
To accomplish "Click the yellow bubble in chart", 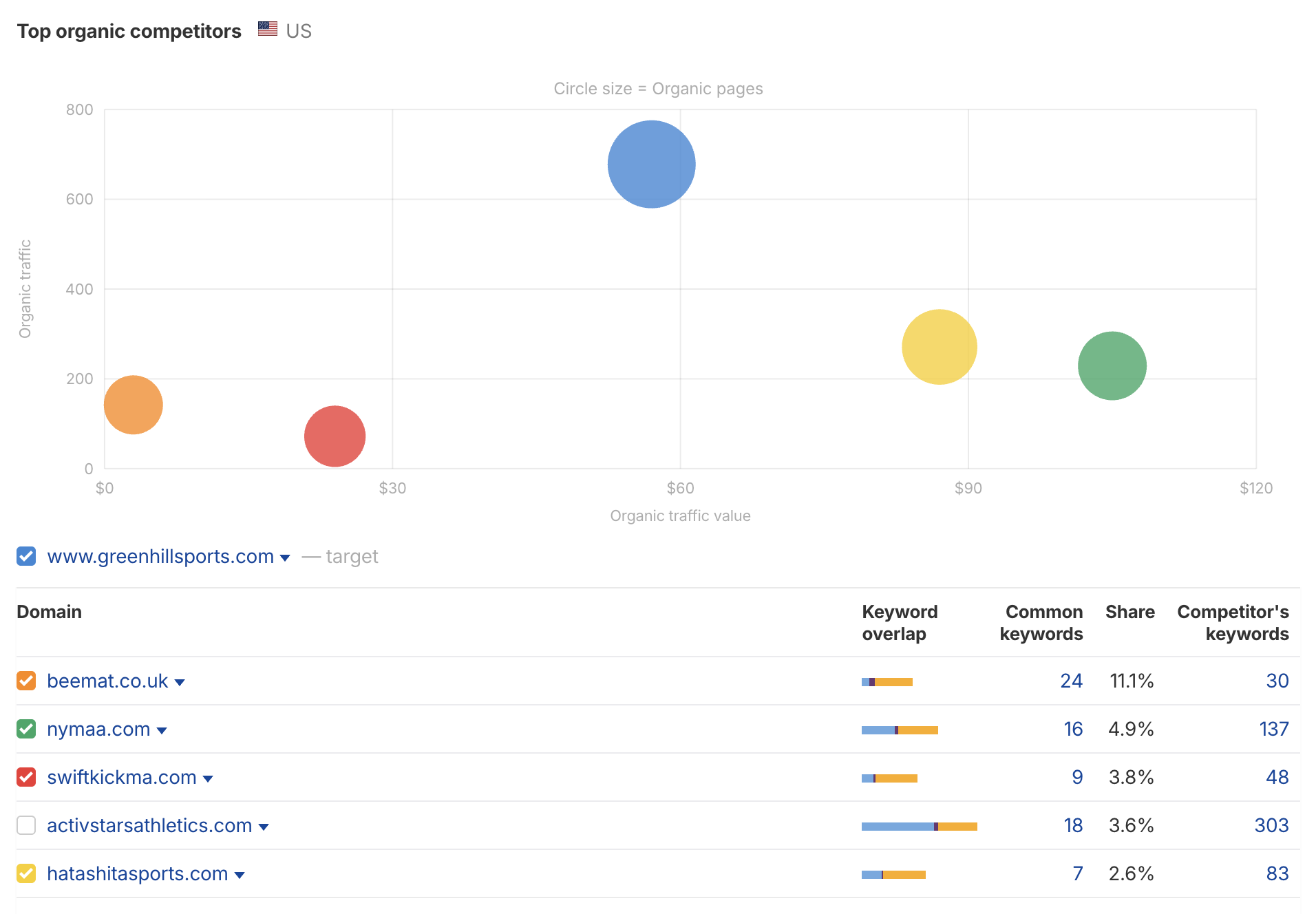I will click(x=940, y=347).
